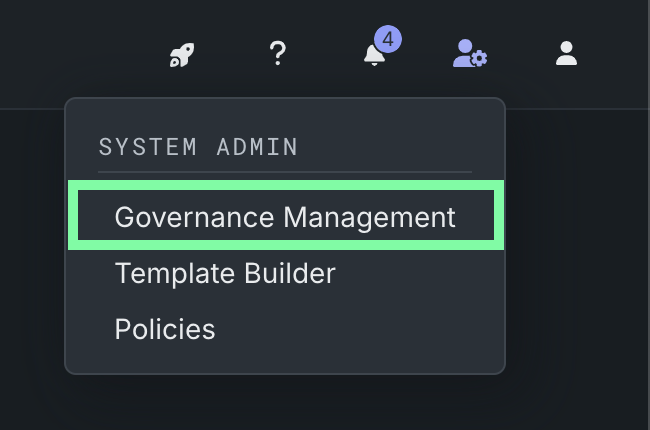Navigate to Template Builder
Viewport: 650px width, 430px height.
[x=225, y=273]
